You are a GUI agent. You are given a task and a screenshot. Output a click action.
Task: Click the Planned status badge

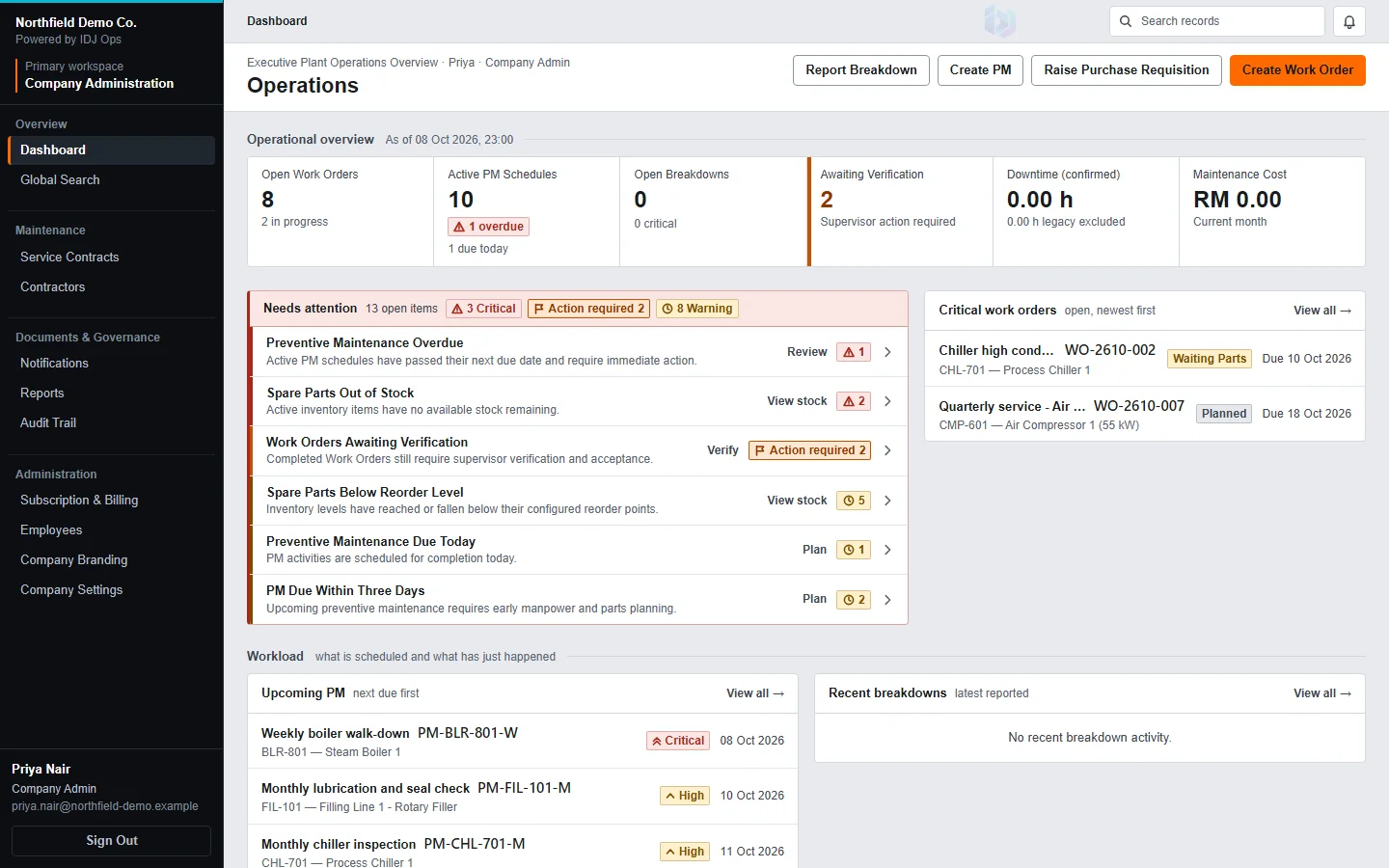[x=1224, y=414]
